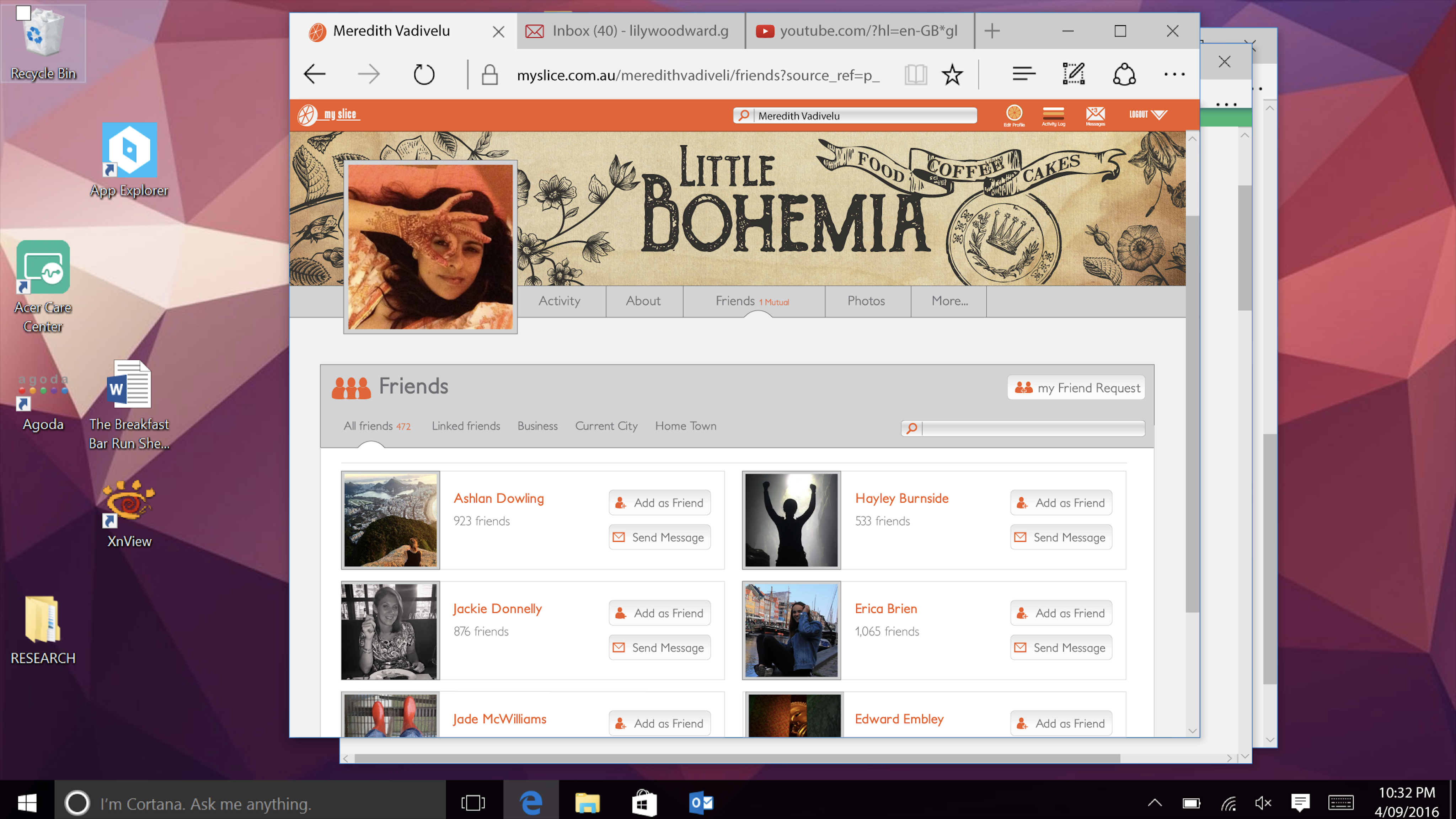
Task: Open the Messages envelope icon
Action: pos(1095,116)
